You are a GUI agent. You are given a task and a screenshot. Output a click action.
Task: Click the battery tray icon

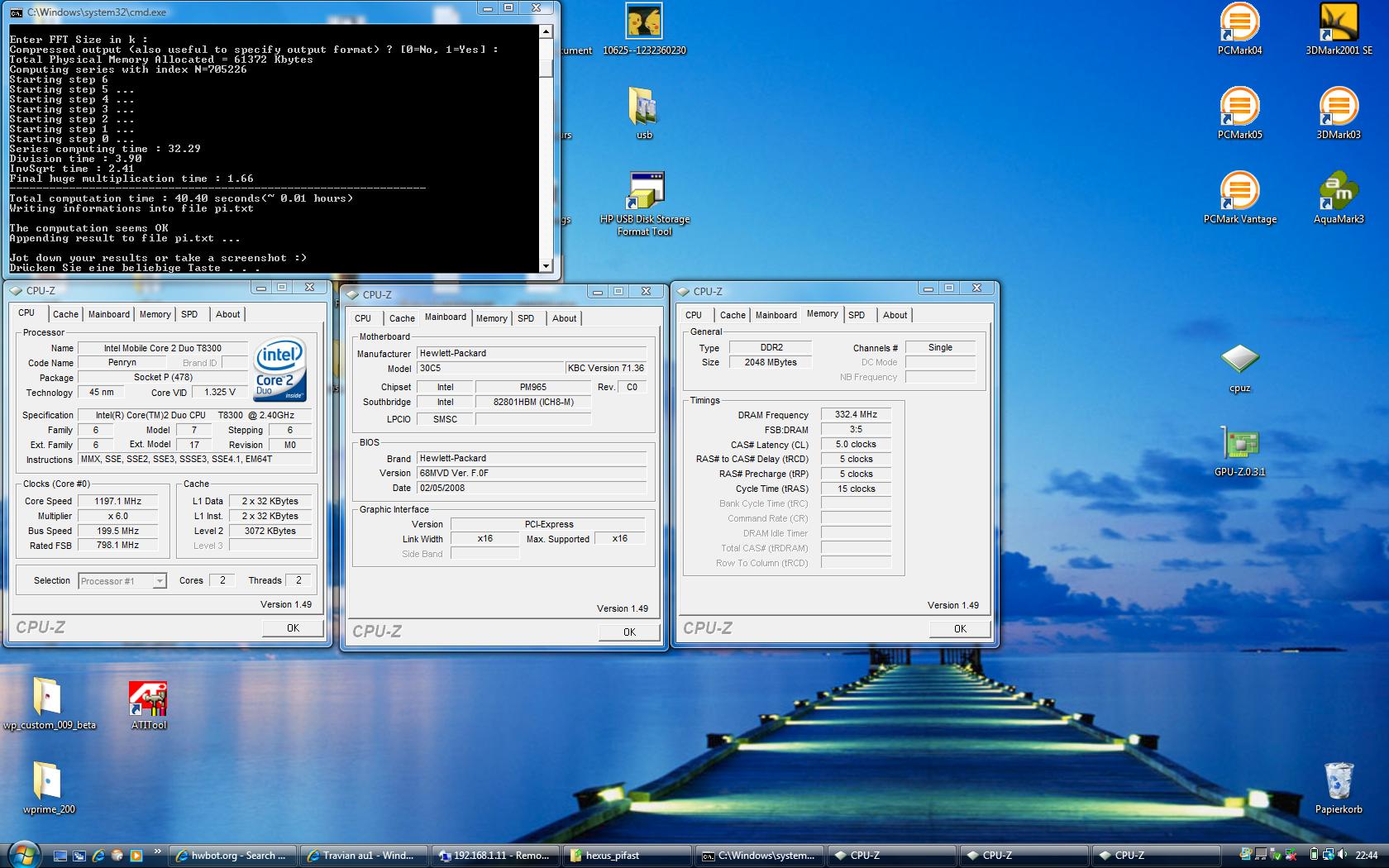pyautogui.click(x=1315, y=855)
